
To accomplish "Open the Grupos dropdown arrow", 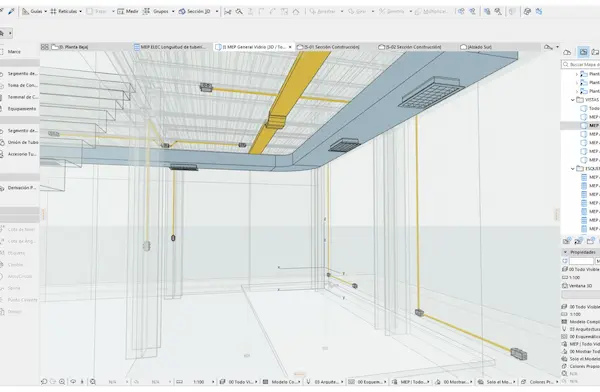I will (x=173, y=11).
